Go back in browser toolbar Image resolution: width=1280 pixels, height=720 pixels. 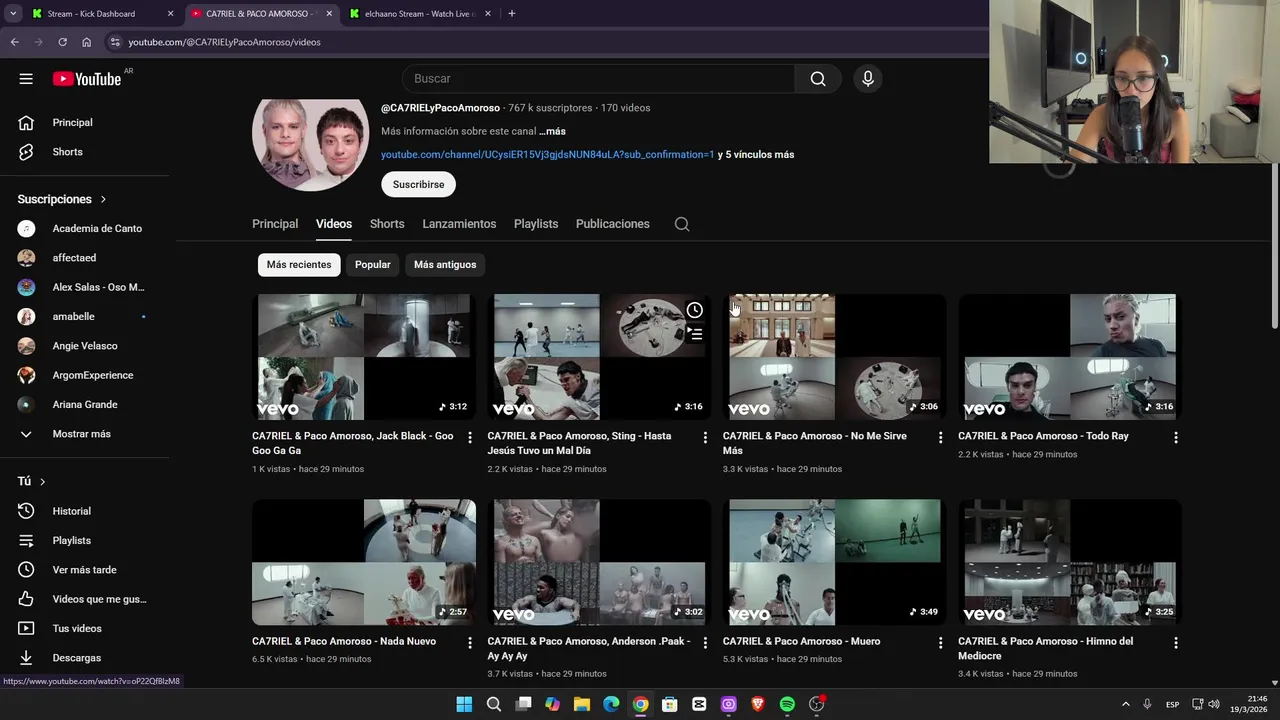(14, 42)
